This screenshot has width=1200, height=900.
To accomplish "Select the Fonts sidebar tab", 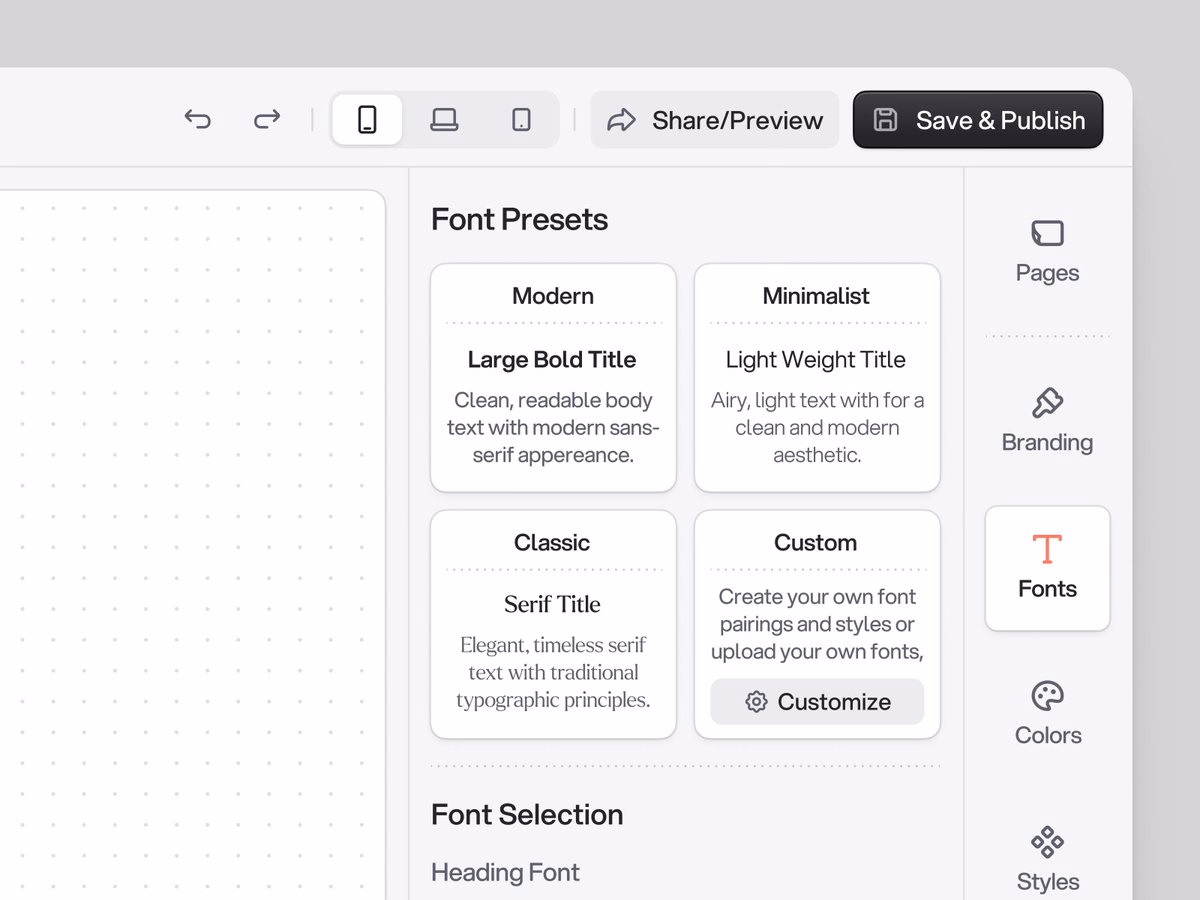I will pyautogui.click(x=1047, y=568).
